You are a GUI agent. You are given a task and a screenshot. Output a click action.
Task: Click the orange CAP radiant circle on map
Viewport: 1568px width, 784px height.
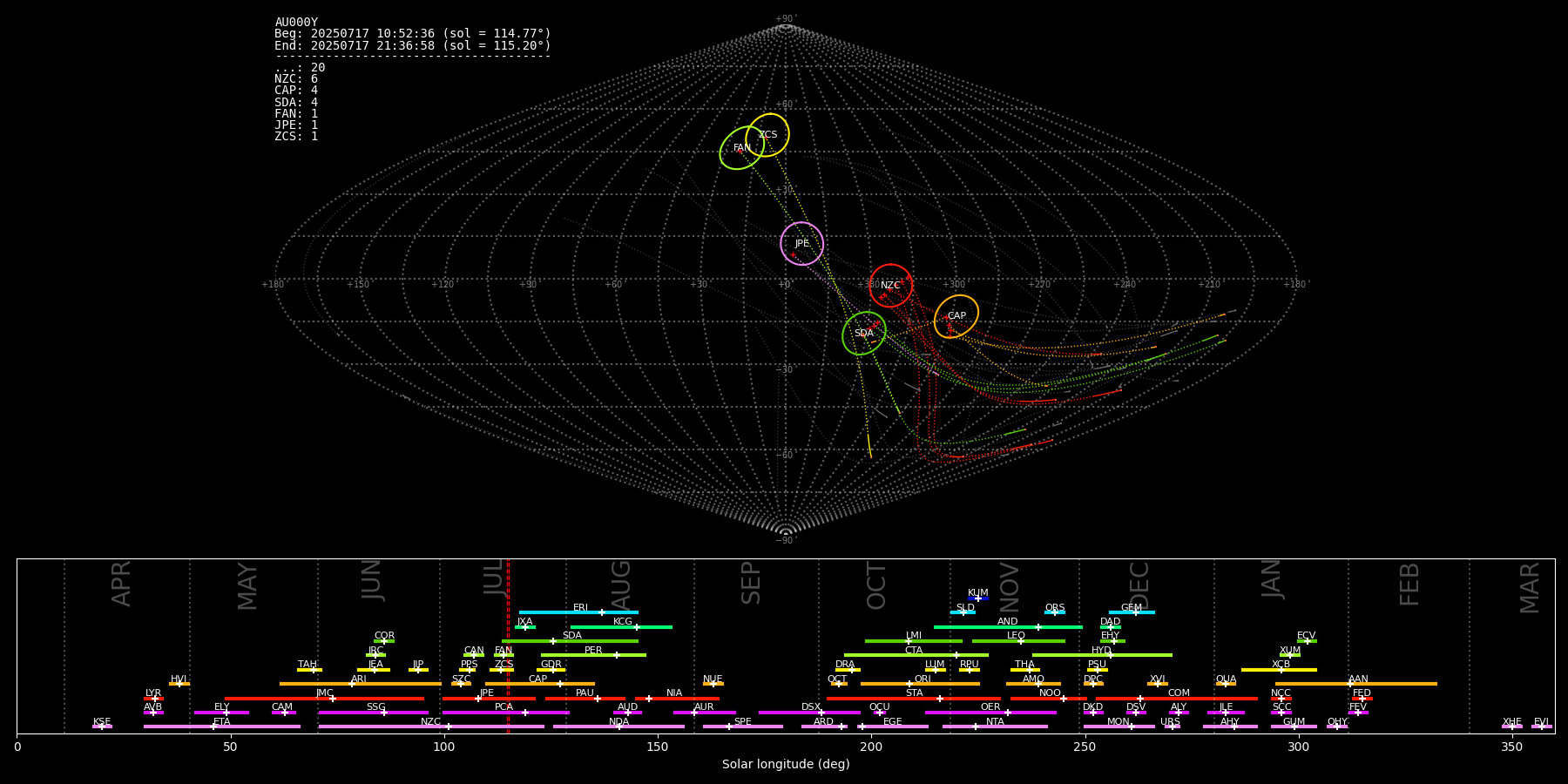pos(956,316)
